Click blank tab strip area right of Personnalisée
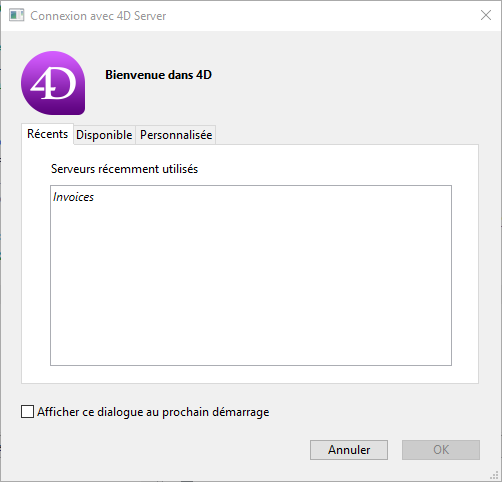This screenshot has width=502, height=482. coord(347,135)
